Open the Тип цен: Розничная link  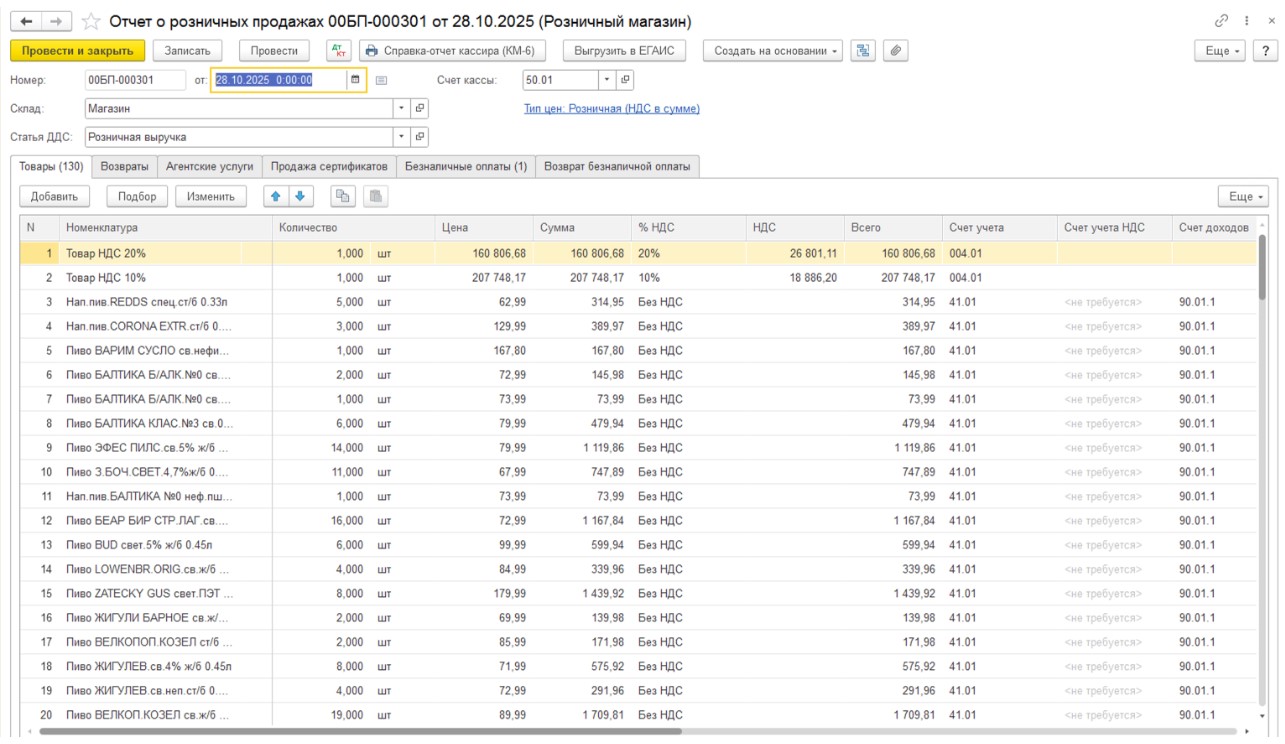pos(612,108)
